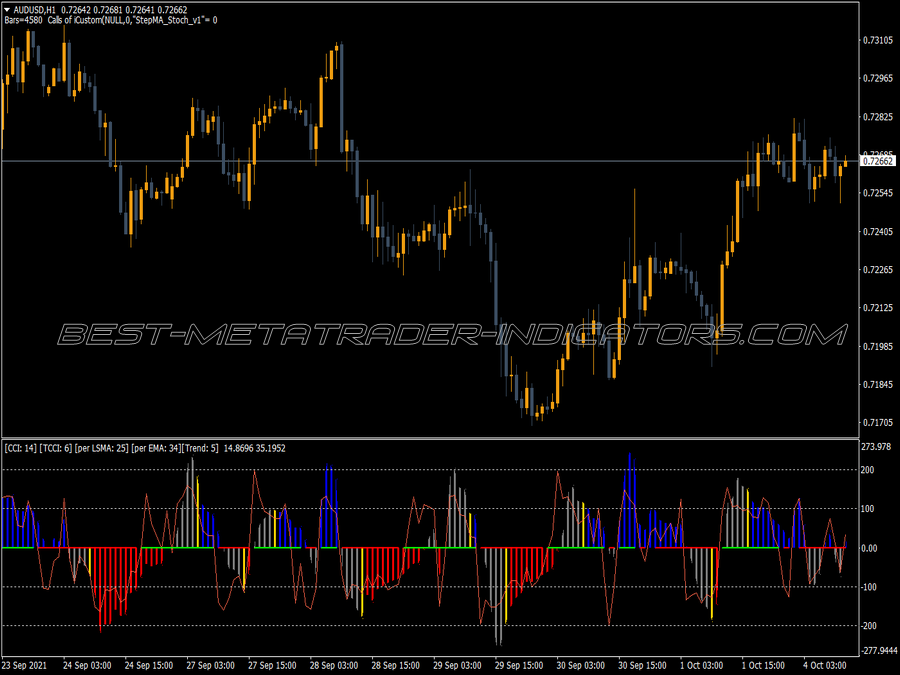Click the 0.72125 price axis label

878,308
